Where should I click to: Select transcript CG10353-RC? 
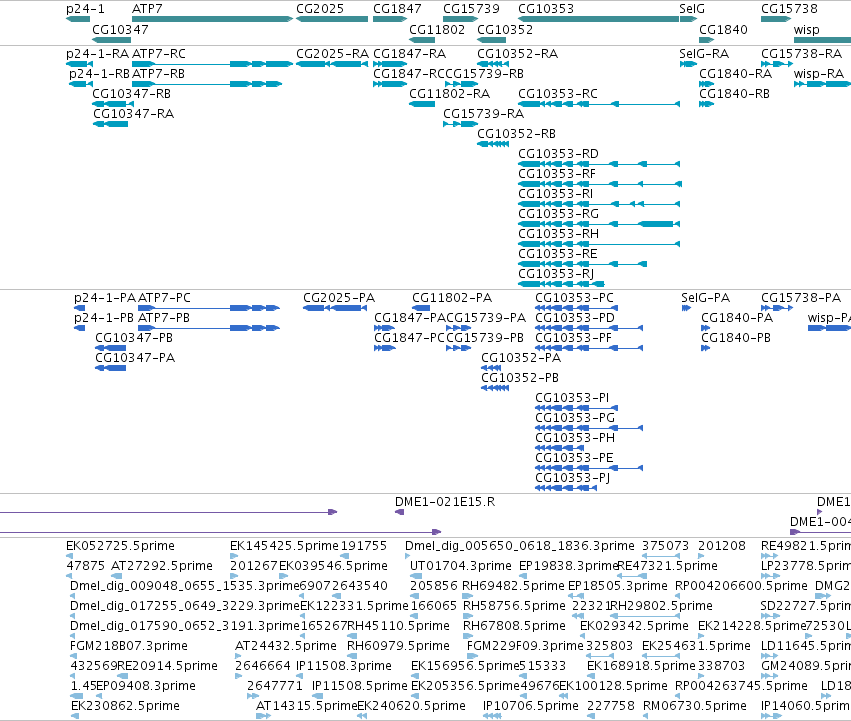599,104
